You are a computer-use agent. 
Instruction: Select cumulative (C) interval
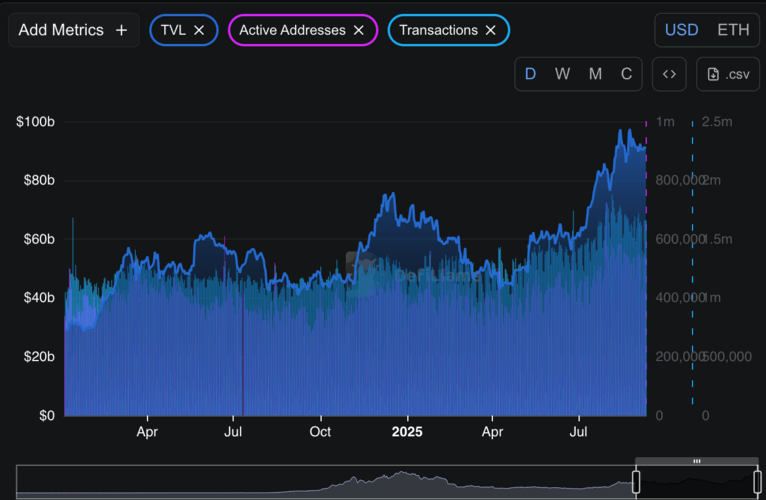[626, 74]
